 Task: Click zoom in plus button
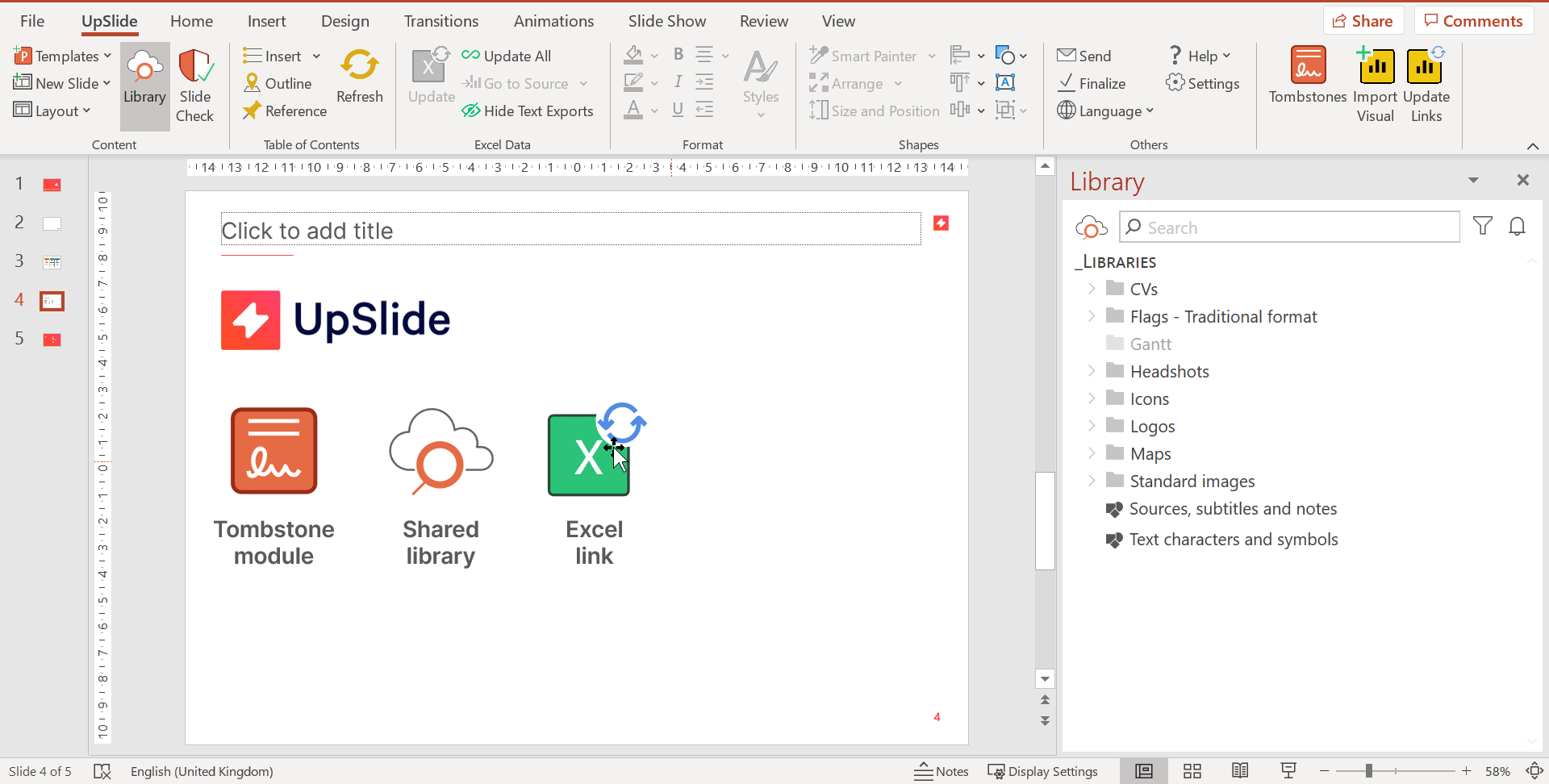tap(1466, 771)
